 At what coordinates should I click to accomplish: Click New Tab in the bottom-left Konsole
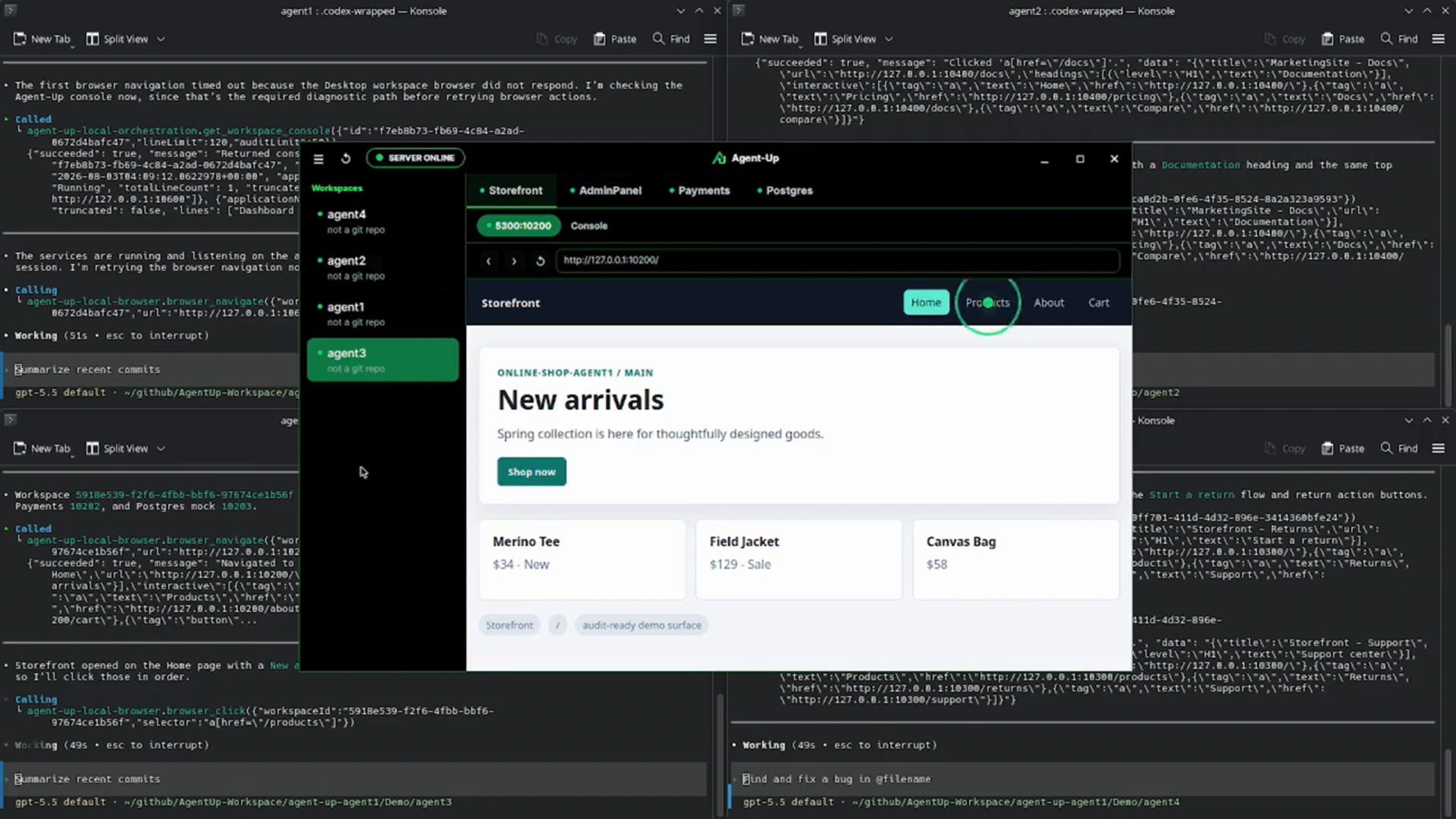point(42,448)
